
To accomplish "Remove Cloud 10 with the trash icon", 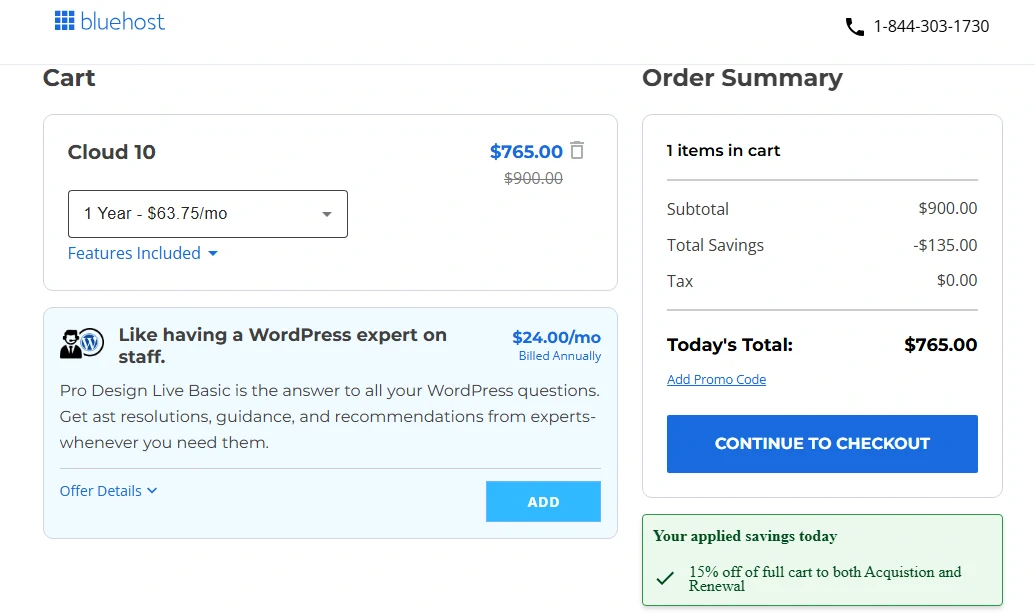I will point(577,151).
